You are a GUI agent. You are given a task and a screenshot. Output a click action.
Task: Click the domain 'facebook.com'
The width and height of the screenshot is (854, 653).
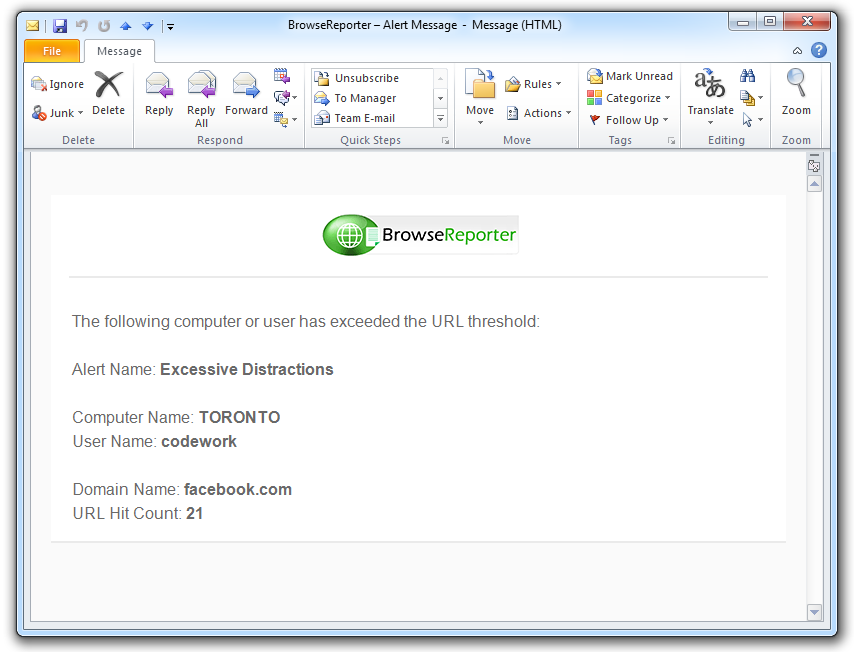coord(238,489)
